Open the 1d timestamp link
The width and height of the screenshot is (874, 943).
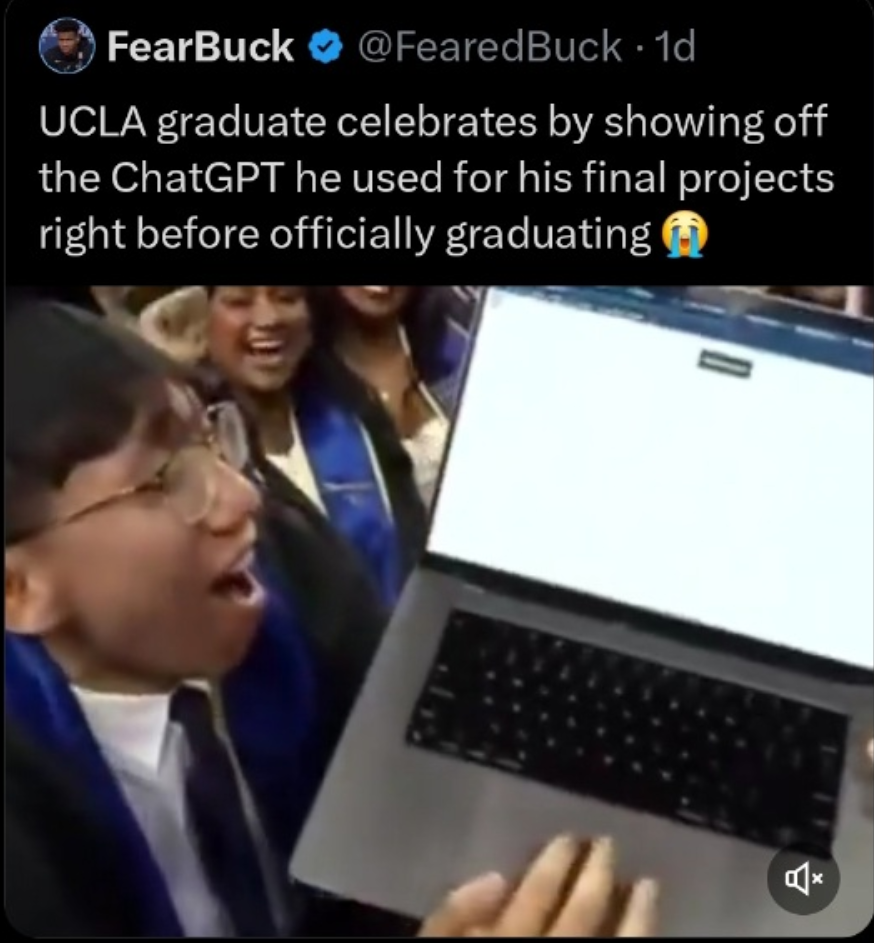coord(676,47)
